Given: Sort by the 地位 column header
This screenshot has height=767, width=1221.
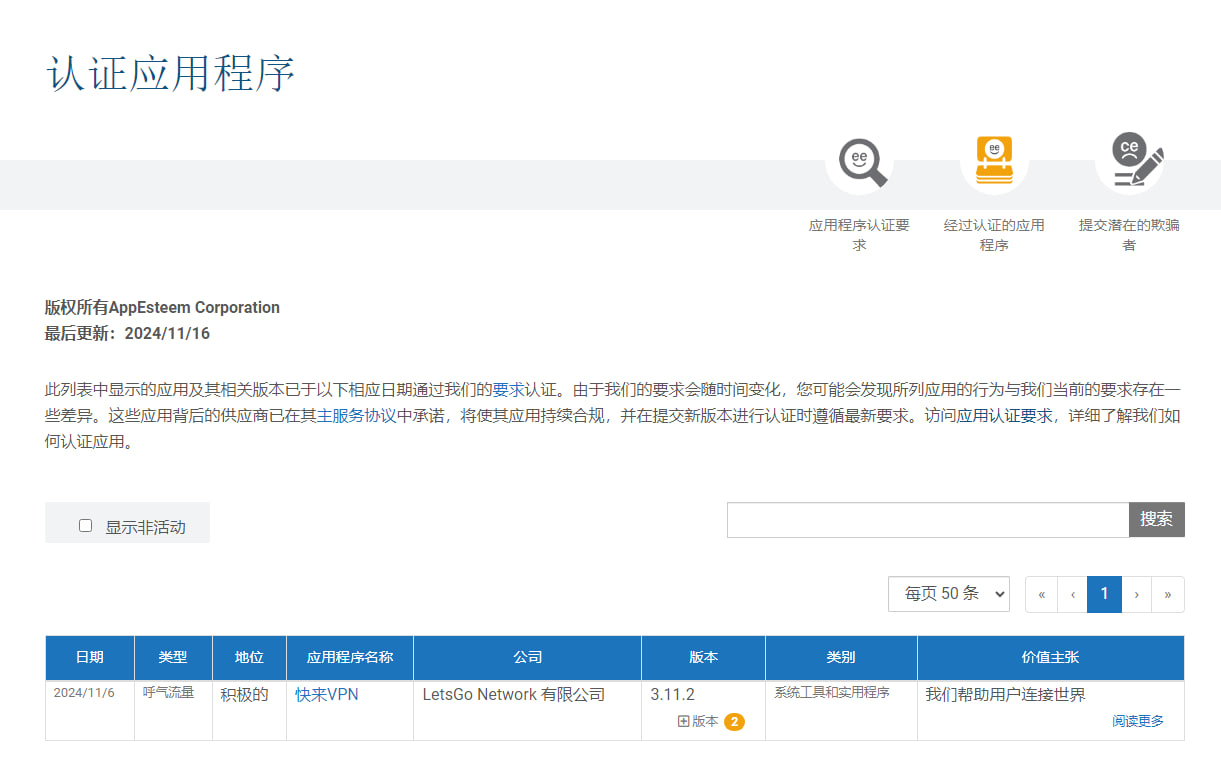Looking at the screenshot, I should pos(249,658).
